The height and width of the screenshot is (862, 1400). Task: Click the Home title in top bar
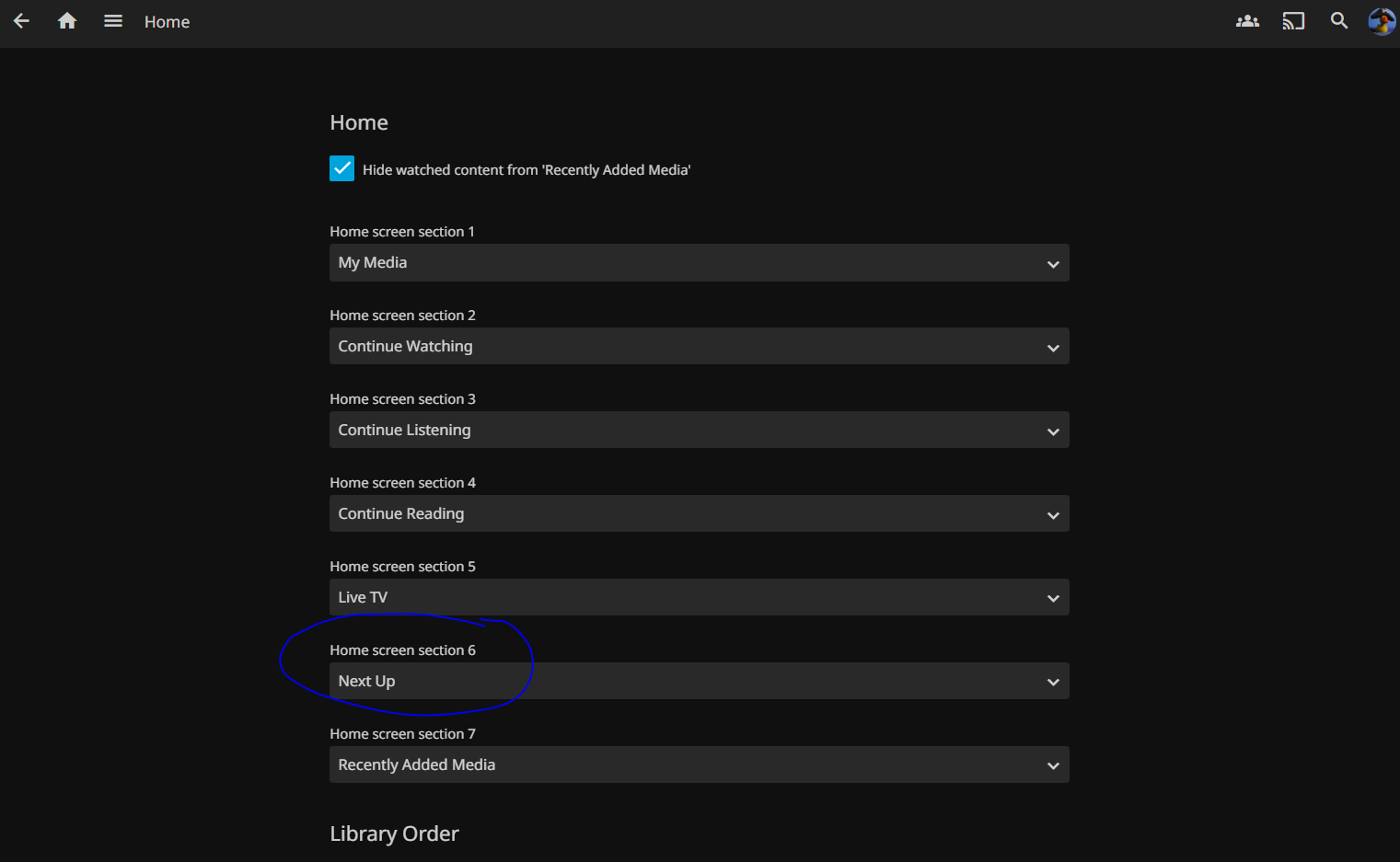167,22
